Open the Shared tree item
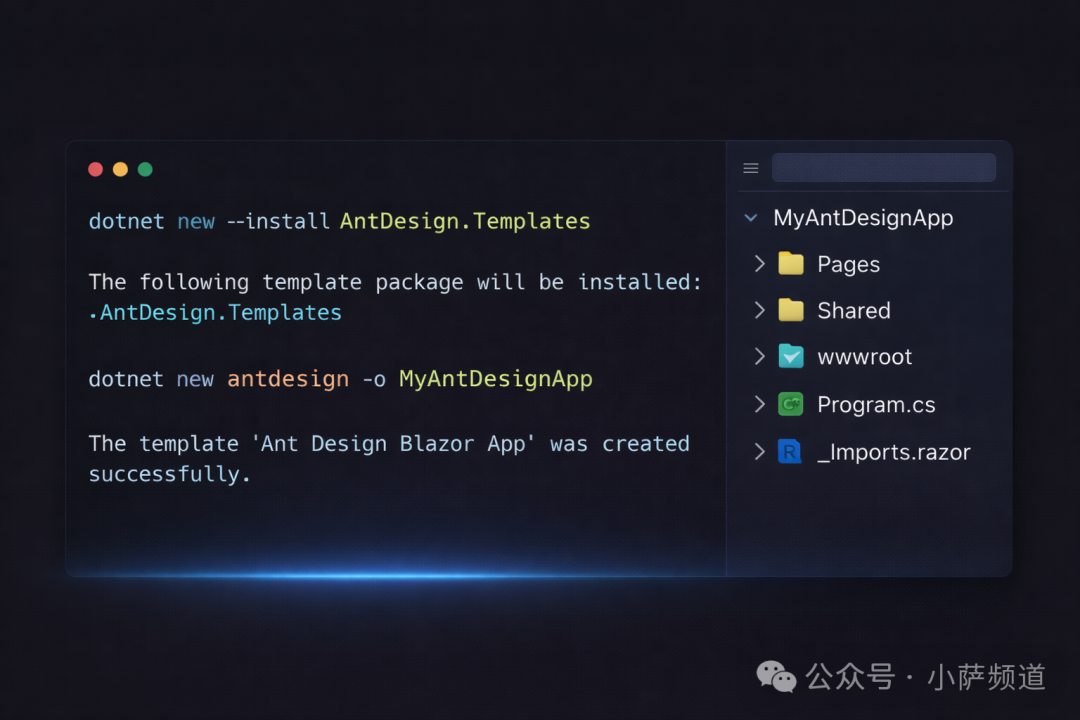The width and height of the screenshot is (1080, 720). 854,311
